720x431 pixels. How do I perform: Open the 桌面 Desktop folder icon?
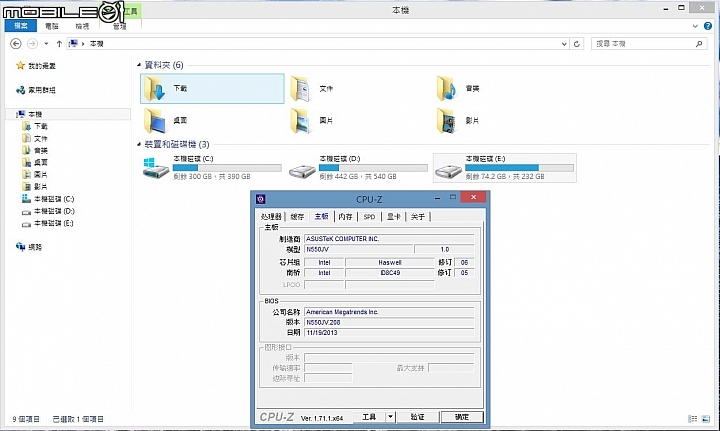tap(154, 120)
